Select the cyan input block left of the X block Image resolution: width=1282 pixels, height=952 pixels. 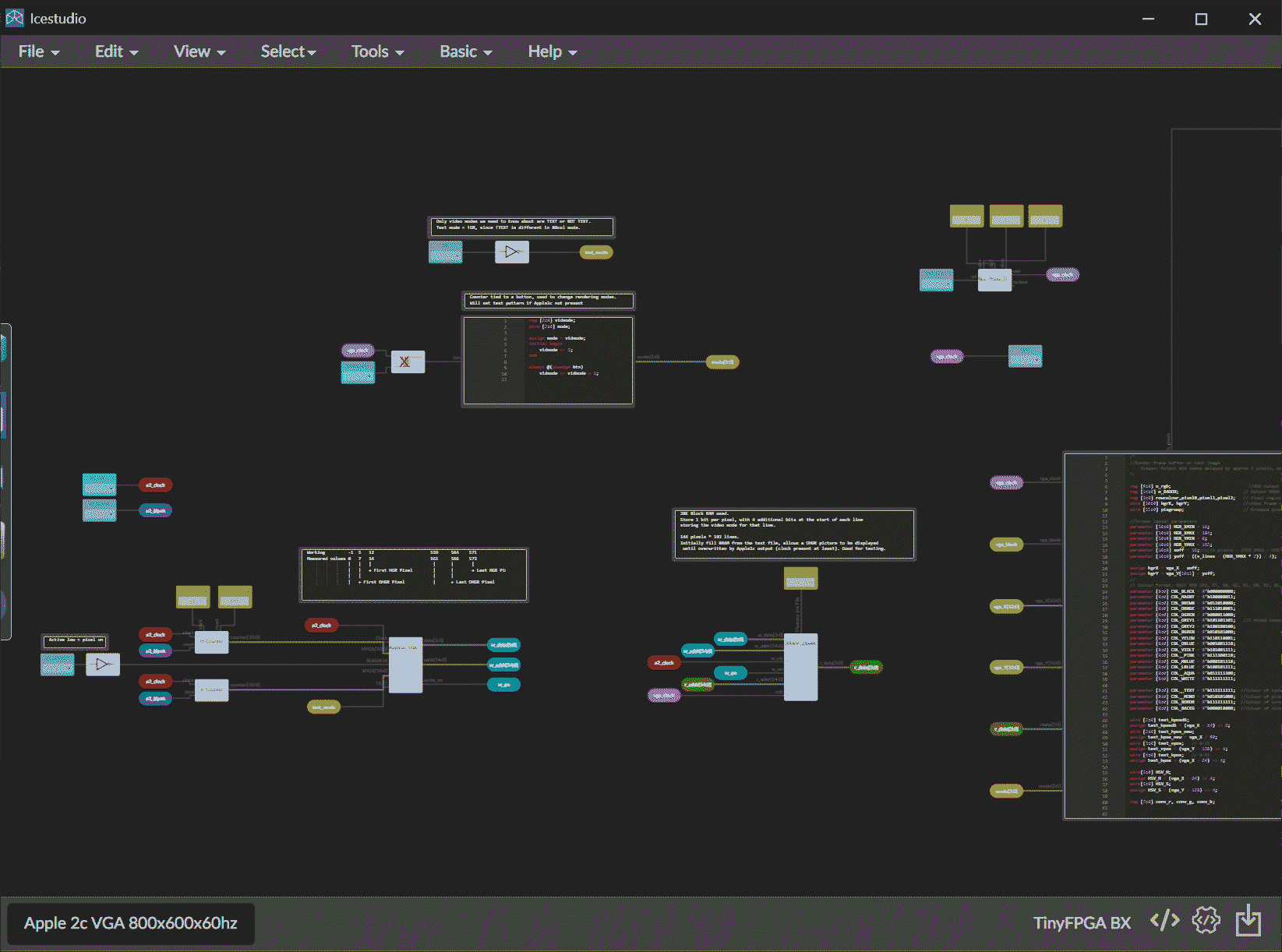358,372
